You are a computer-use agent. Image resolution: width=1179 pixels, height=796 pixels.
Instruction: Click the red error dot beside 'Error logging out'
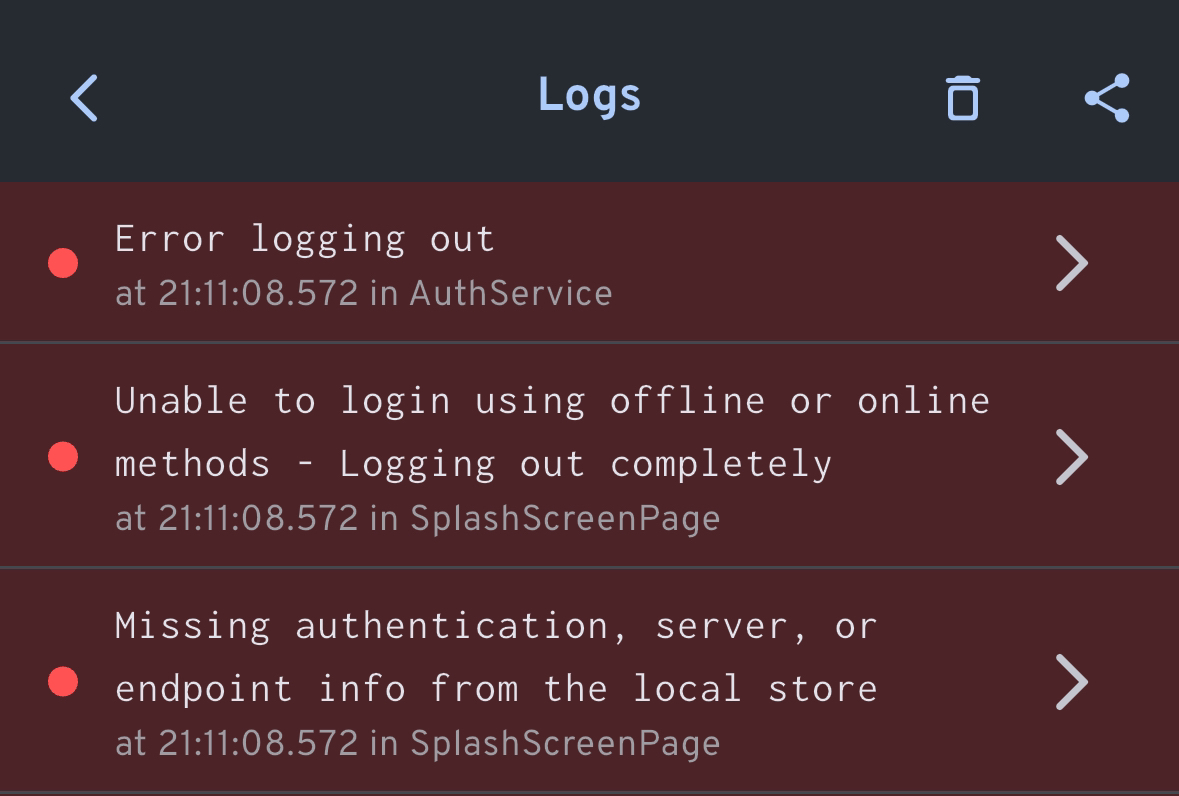coord(63,263)
